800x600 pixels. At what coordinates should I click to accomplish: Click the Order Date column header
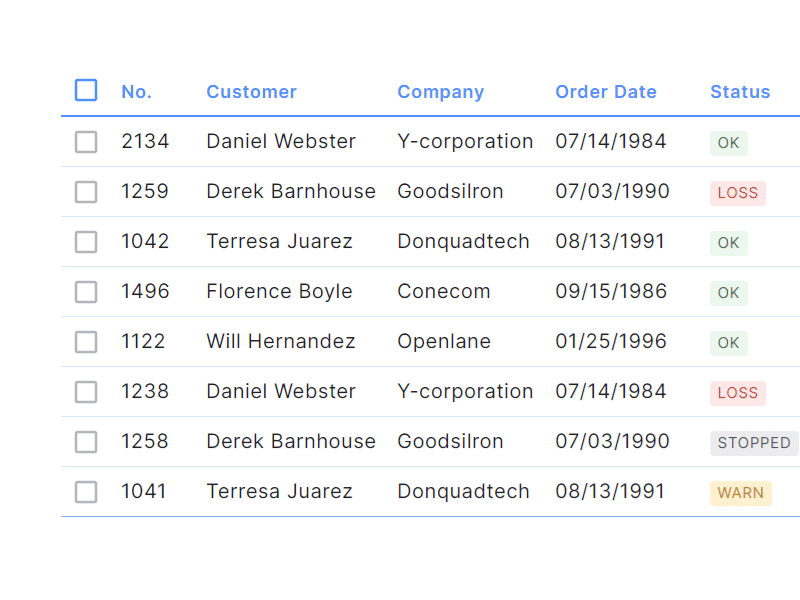[x=605, y=92]
